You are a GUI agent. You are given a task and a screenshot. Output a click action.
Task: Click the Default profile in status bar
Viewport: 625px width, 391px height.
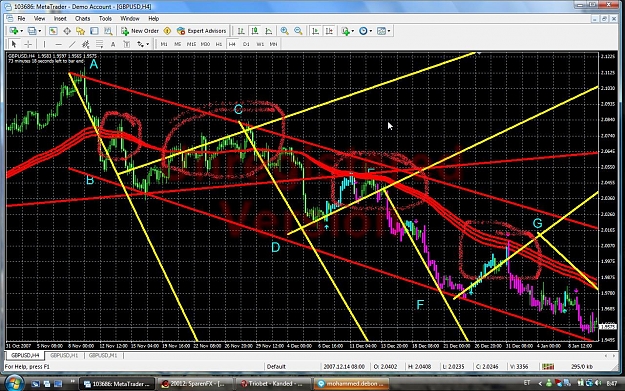(x=276, y=367)
